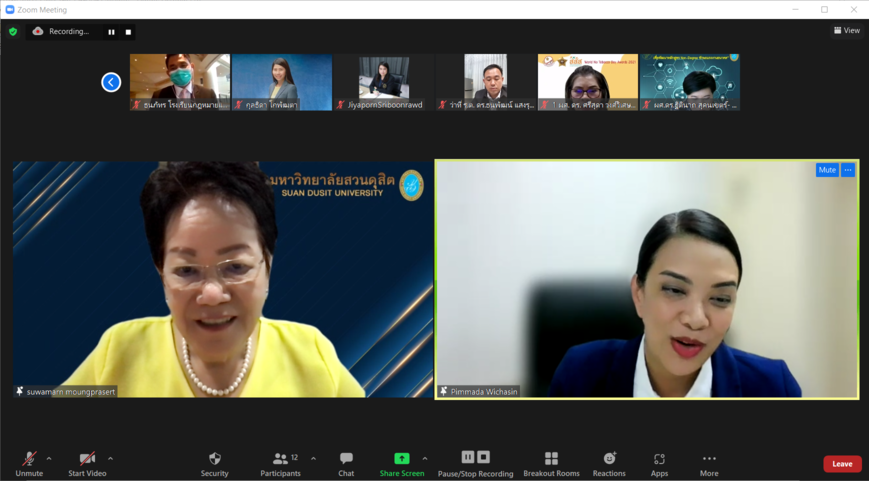Open the View layout menu
Image resolution: width=869 pixels, height=481 pixels.
coord(846,31)
